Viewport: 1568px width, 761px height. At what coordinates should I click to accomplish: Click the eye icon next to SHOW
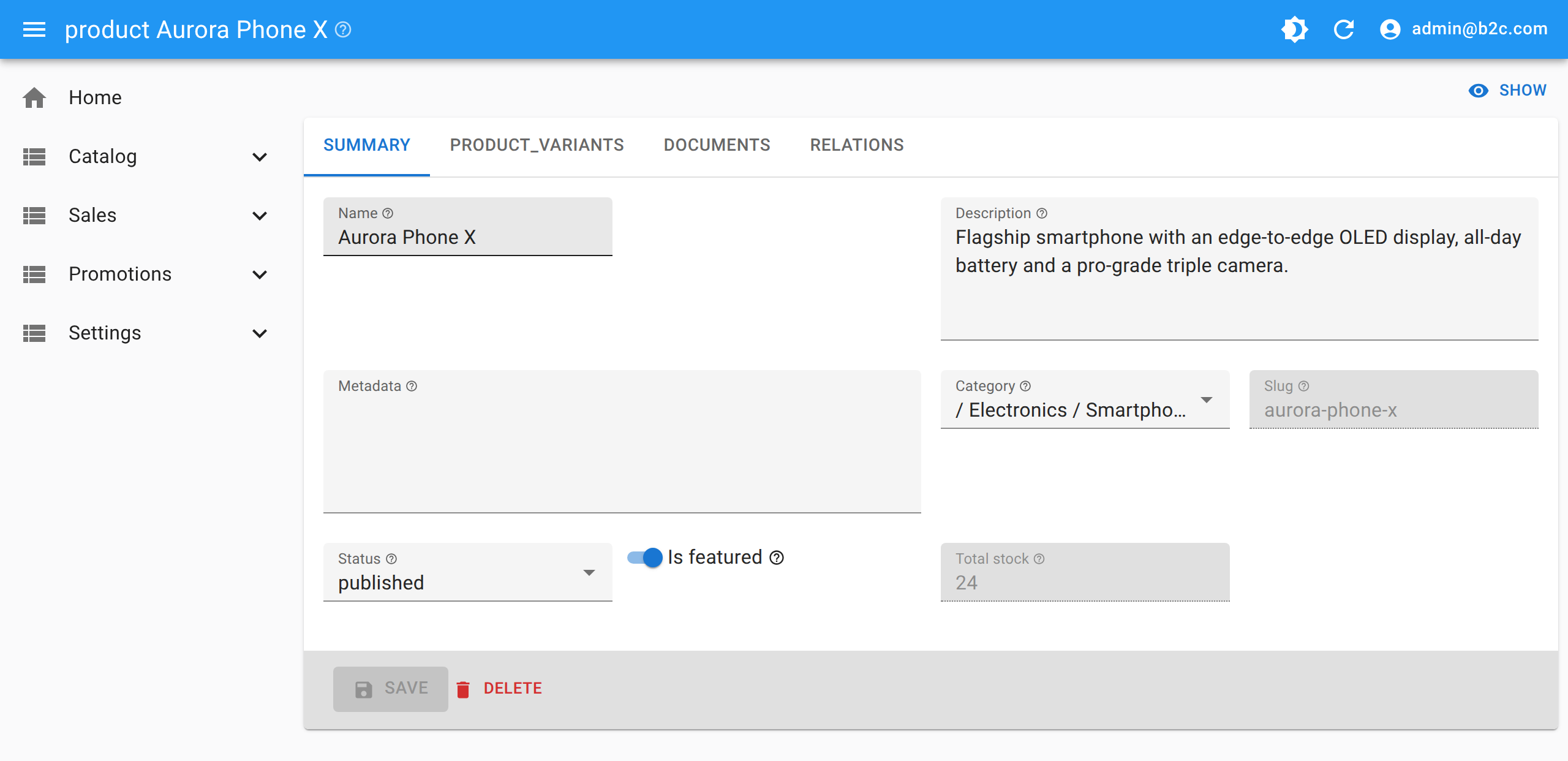pyautogui.click(x=1479, y=91)
